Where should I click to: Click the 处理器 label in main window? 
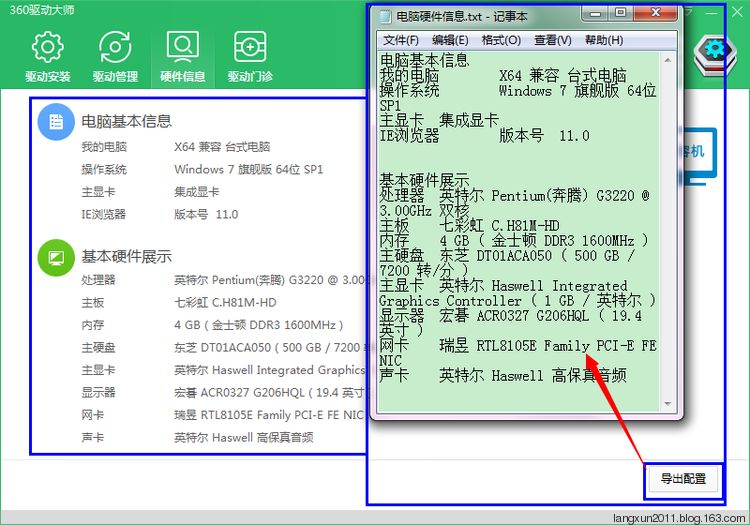pos(99,280)
